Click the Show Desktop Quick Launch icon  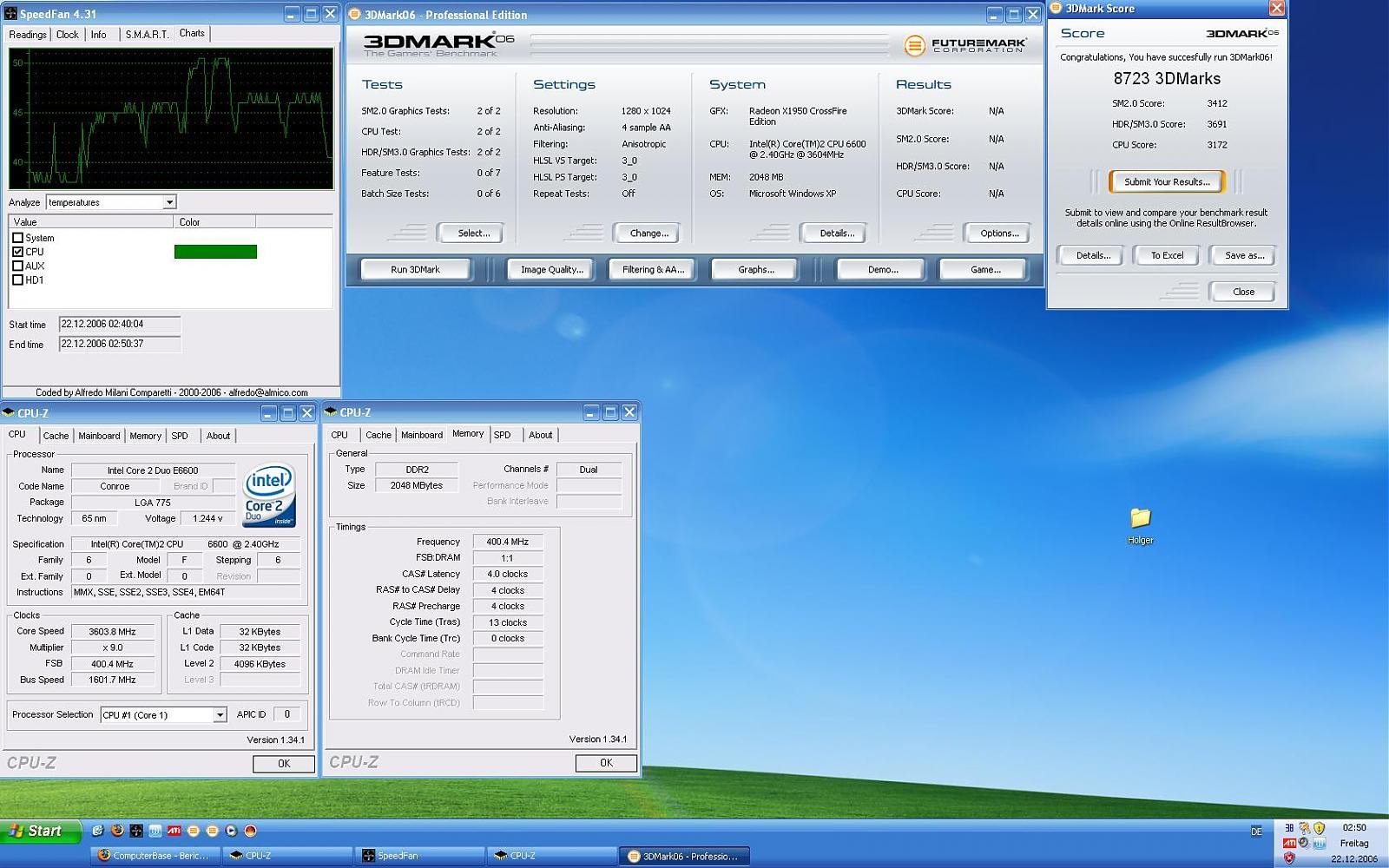click(98, 831)
